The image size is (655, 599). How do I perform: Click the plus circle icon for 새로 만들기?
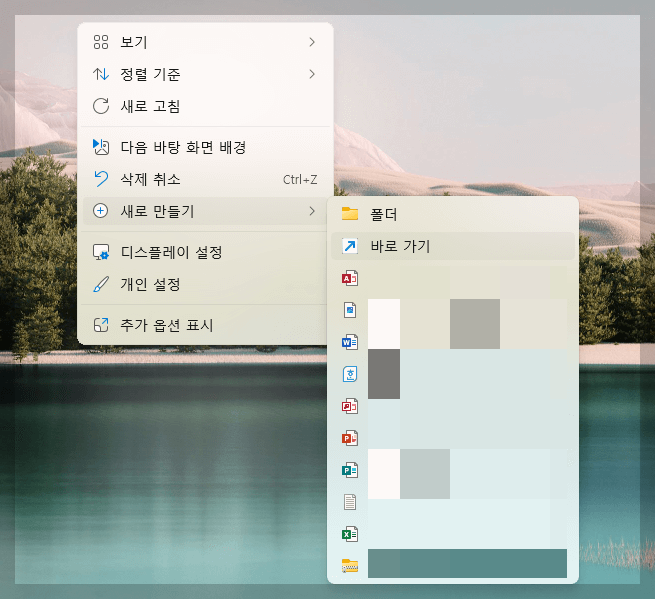[x=100, y=211]
